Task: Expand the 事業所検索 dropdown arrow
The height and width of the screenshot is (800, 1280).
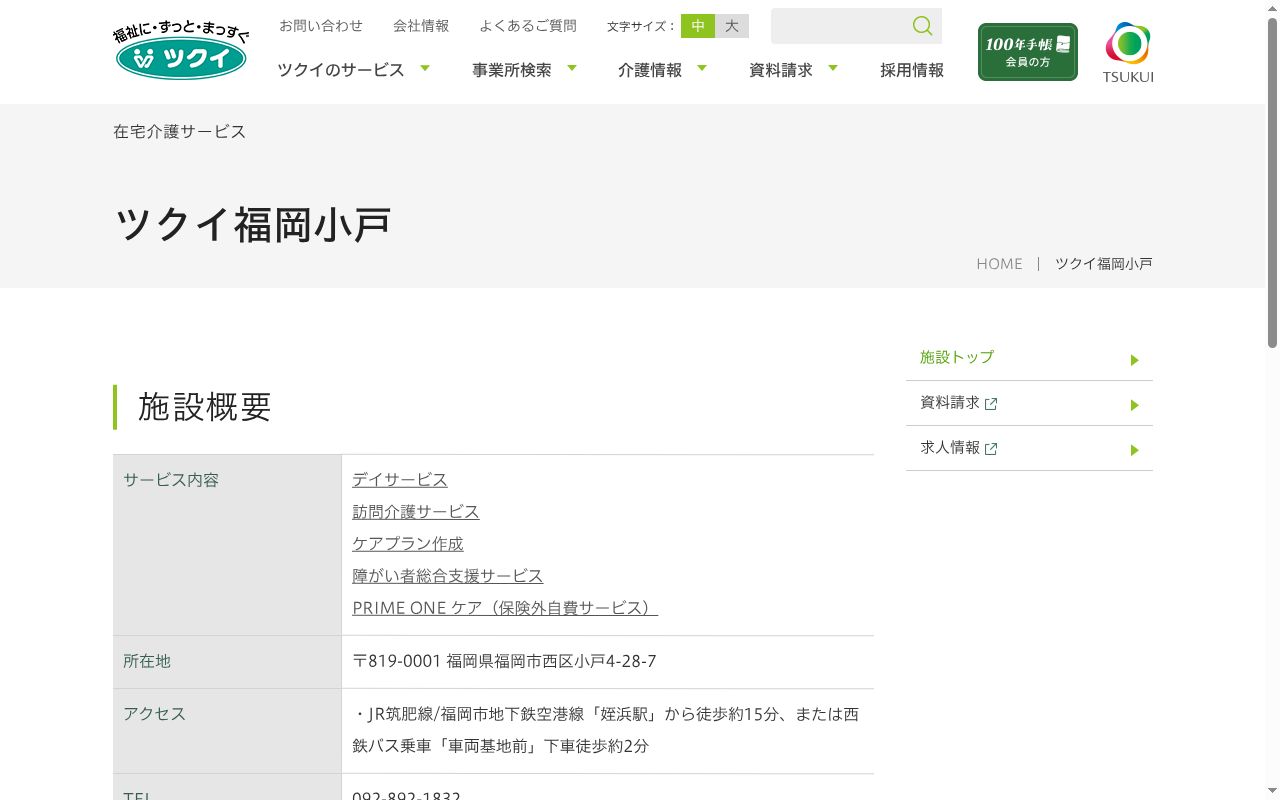Action: (x=572, y=68)
